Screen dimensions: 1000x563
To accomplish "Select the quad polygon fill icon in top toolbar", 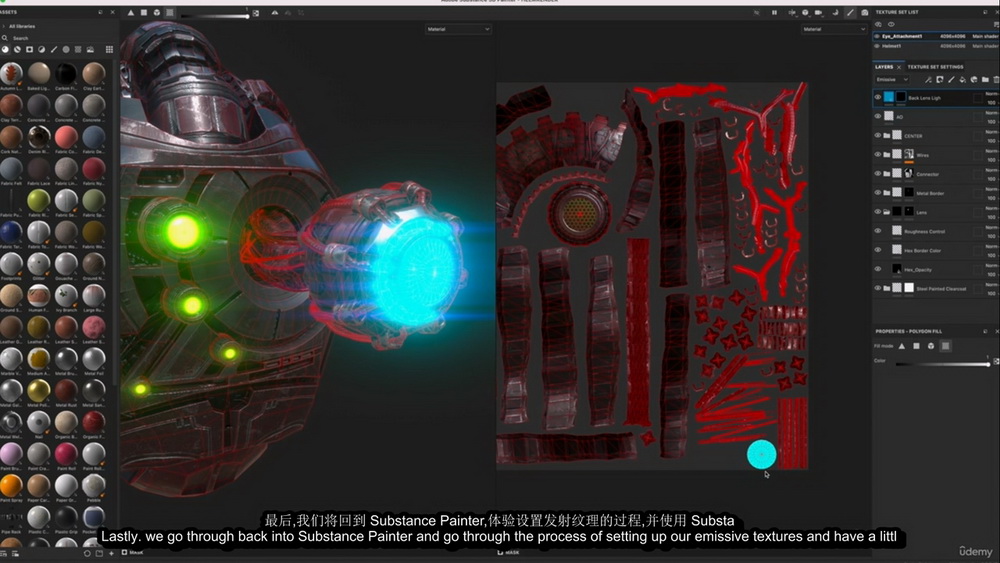I will tap(144, 13).
